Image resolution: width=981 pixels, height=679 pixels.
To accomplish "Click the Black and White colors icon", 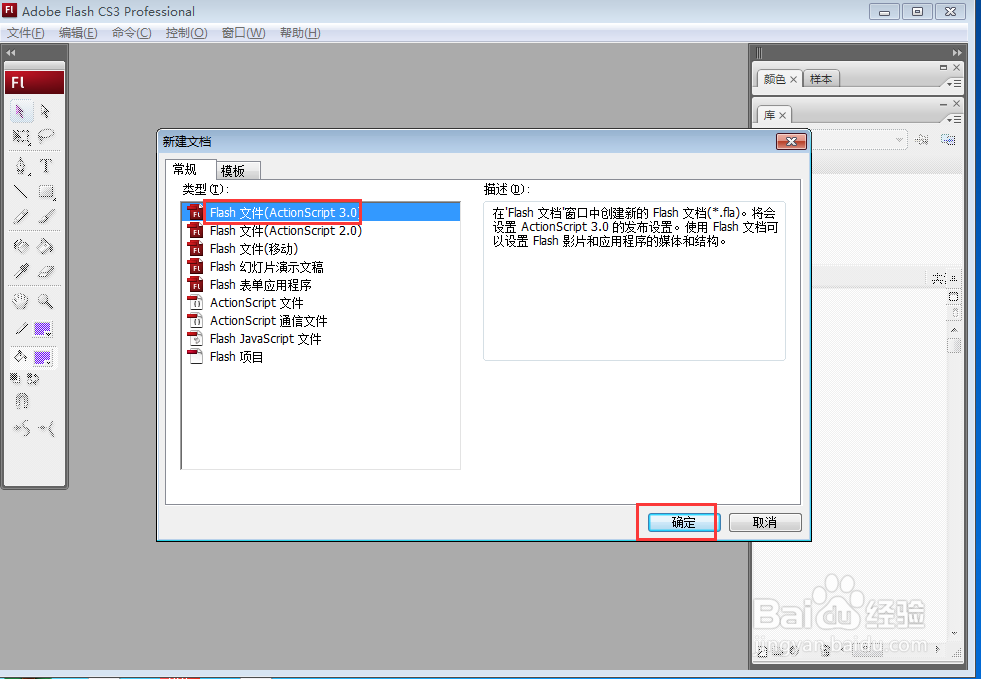I will [15, 378].
